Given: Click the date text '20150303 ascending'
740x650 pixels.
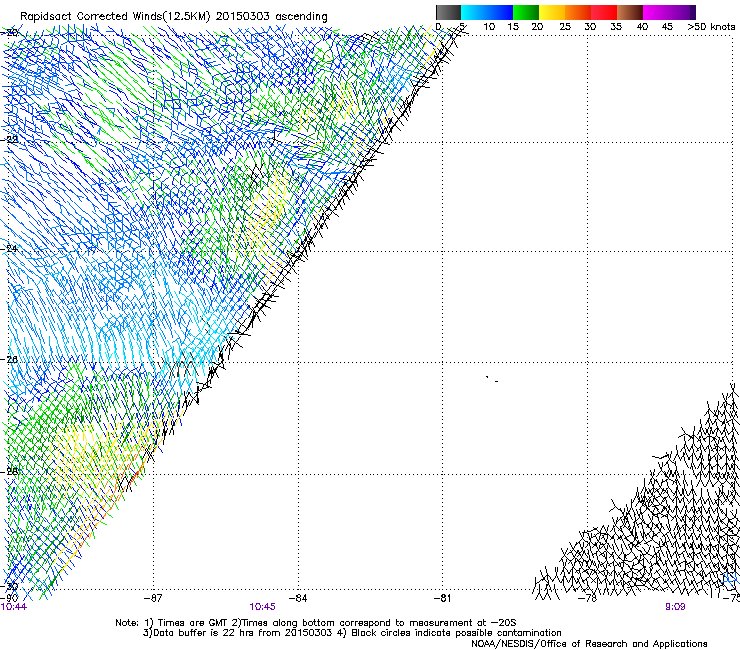Looking at the screenshot, I should pyautogui.click(x=271, y=16).
